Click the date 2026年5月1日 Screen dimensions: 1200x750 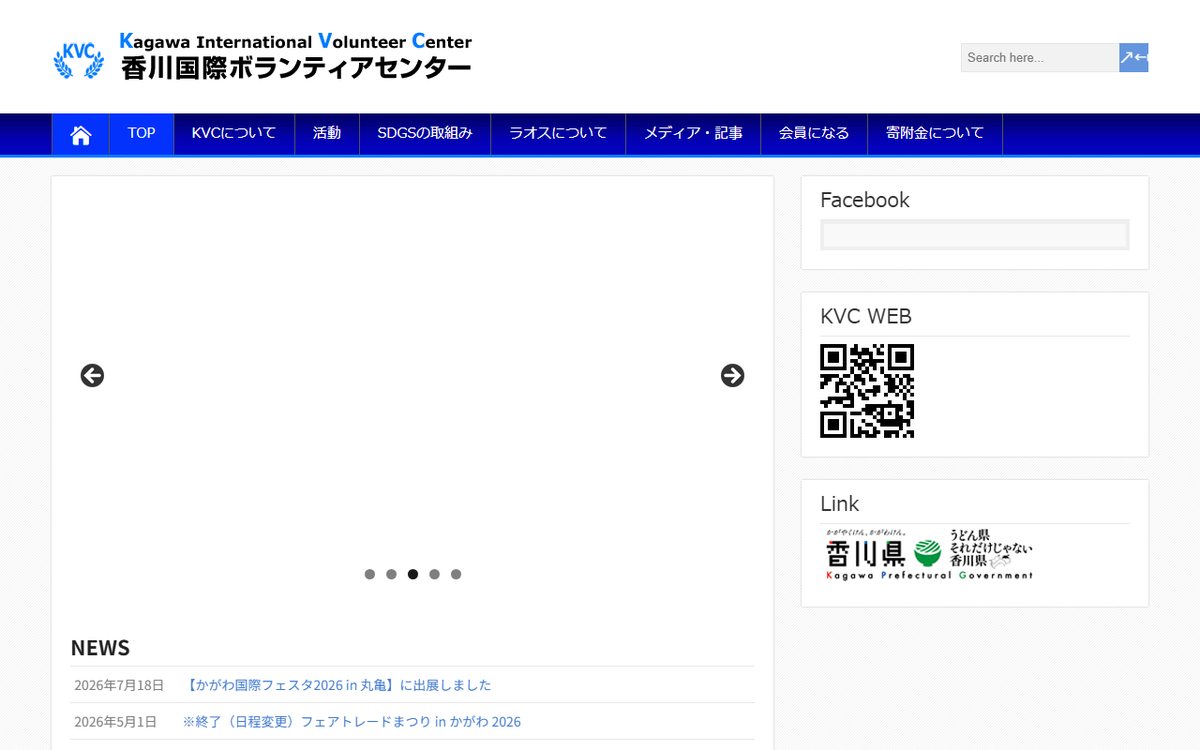(x=115, y=722)
